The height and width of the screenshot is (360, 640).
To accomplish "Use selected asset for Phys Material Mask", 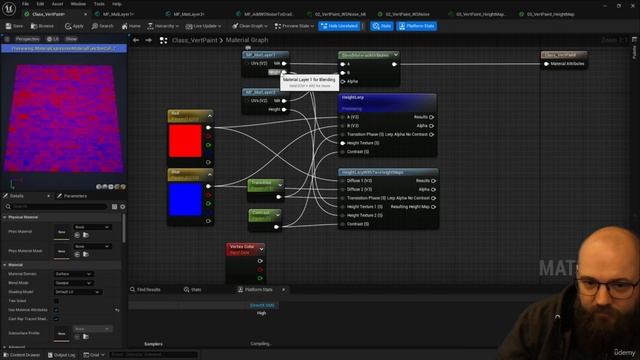I will click(77, 254).
